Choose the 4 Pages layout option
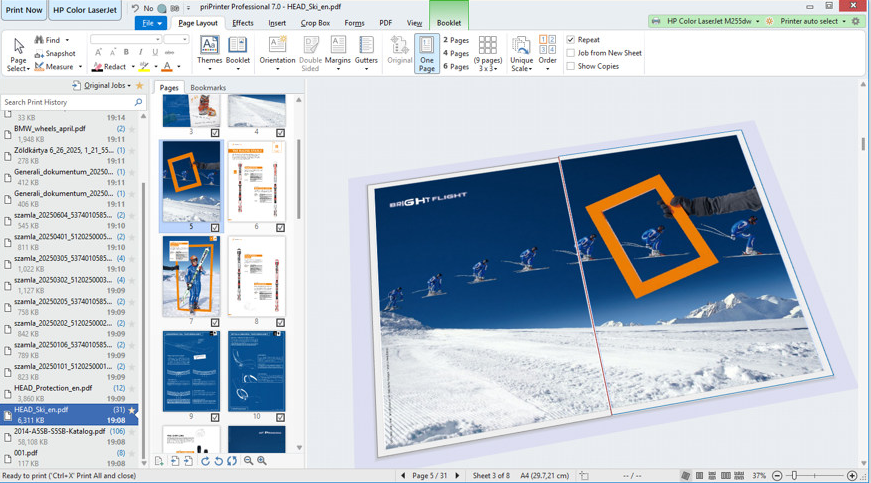This screenshot has height=483, width=871. [456, 53]
